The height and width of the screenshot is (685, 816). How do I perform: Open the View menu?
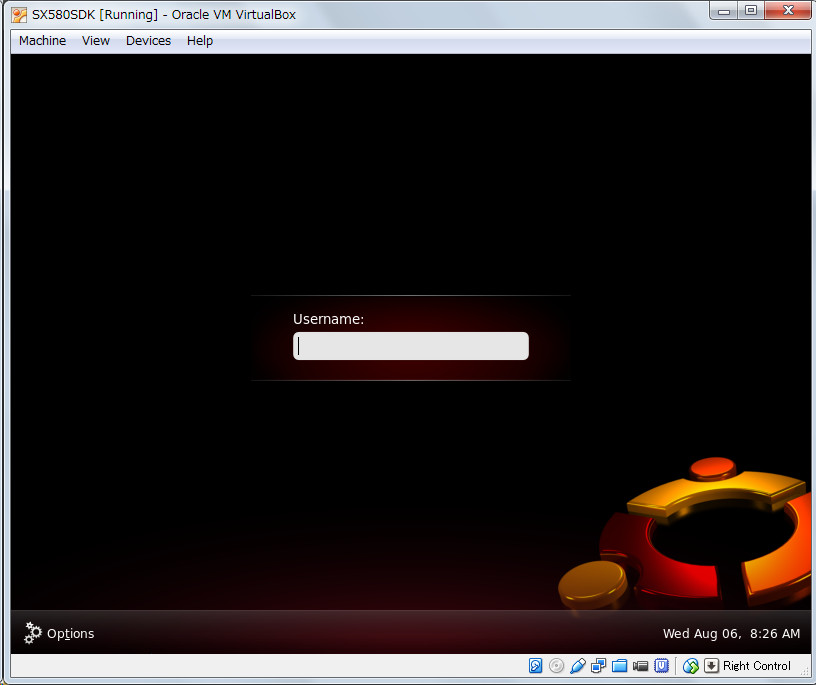[x=96, y=41]
